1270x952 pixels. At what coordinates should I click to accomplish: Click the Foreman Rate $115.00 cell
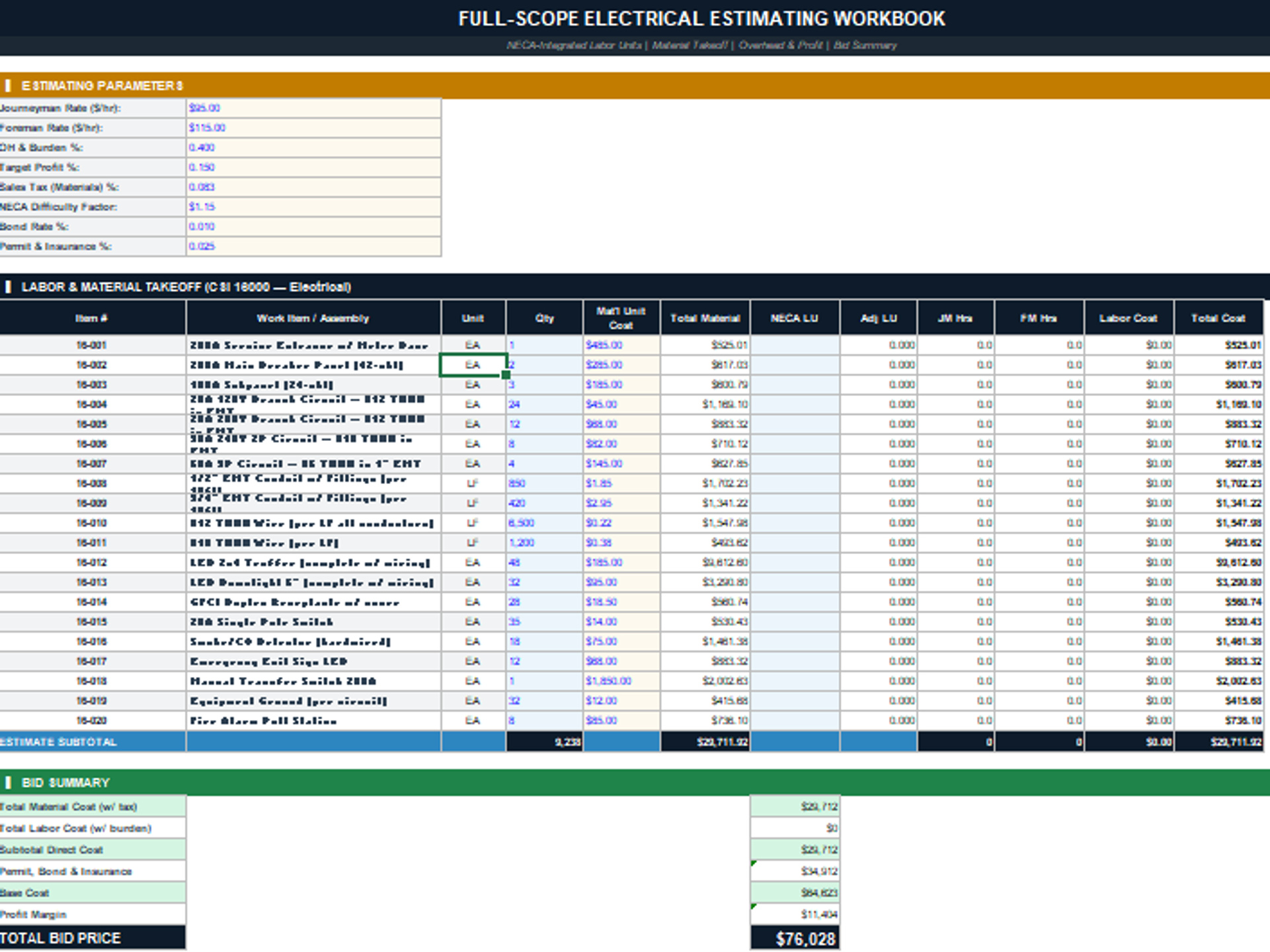pos(313,128)
